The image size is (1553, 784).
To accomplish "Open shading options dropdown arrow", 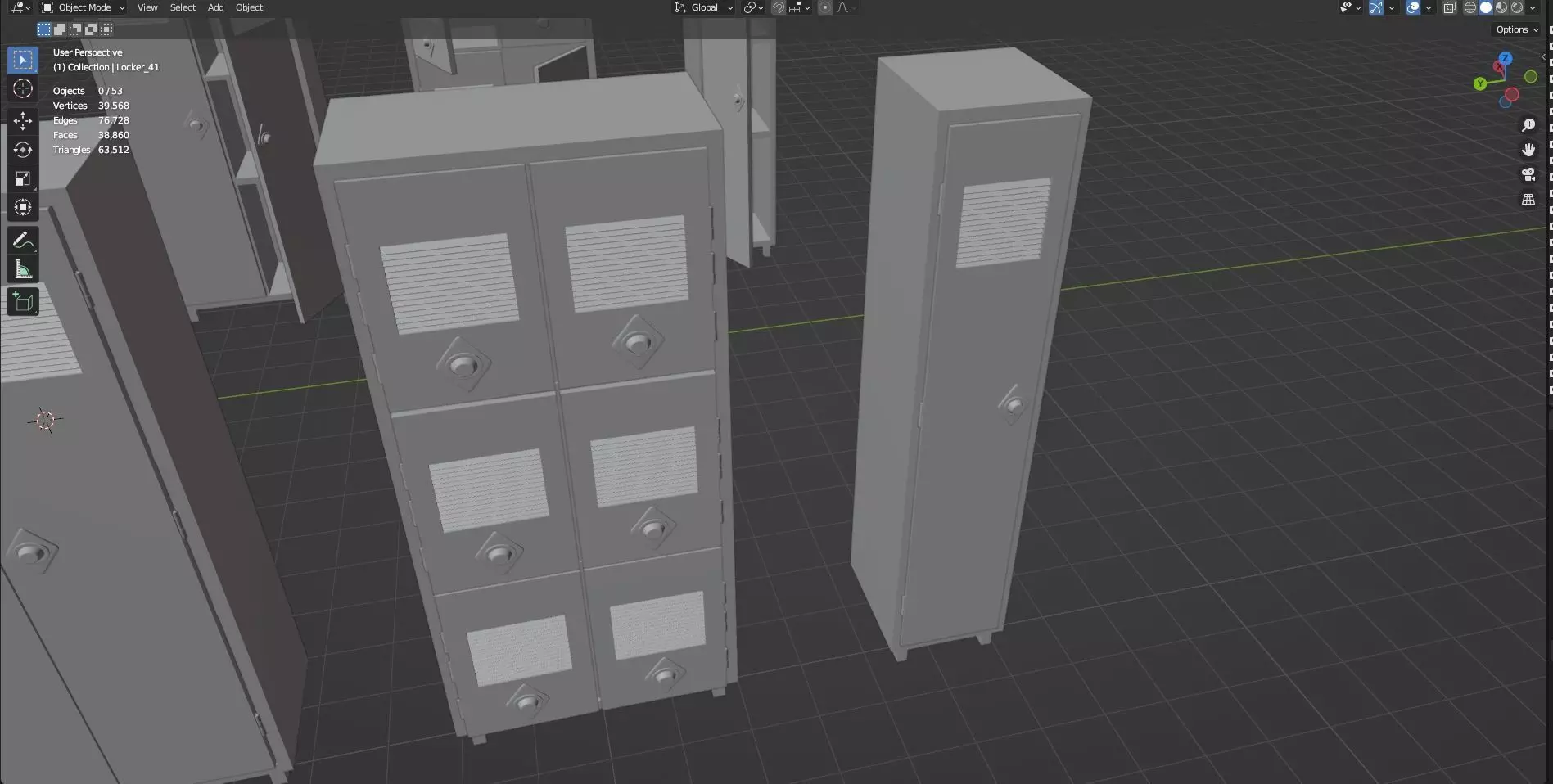I will tap(1533, 7).
